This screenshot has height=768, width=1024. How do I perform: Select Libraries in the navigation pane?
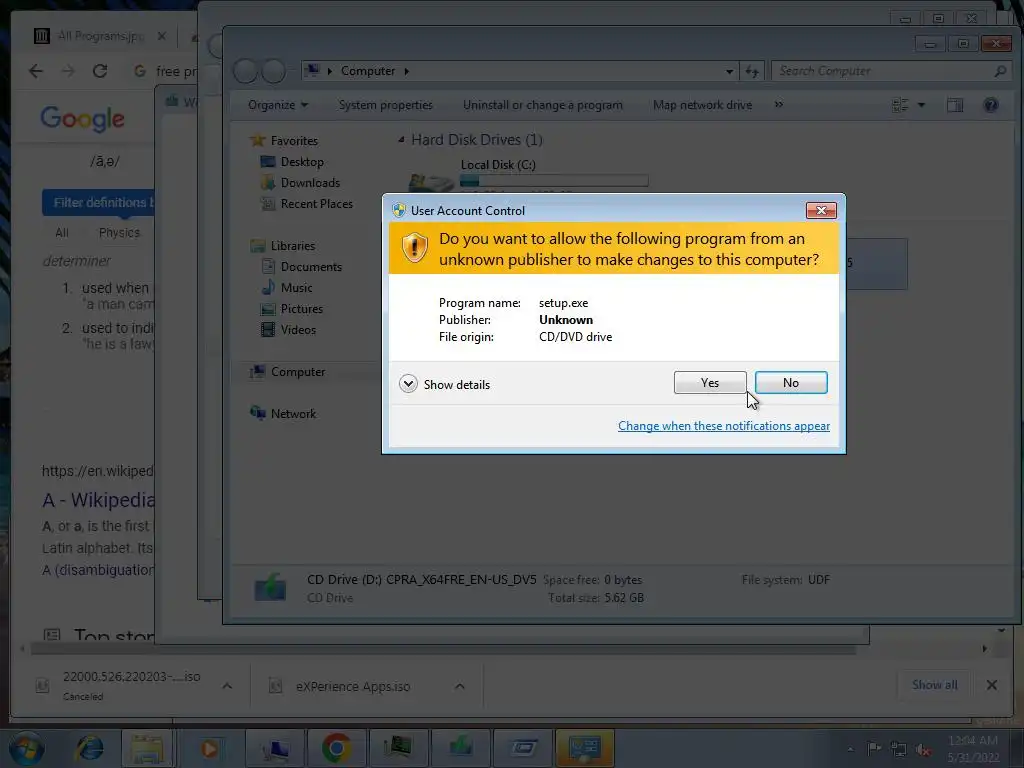293,246
